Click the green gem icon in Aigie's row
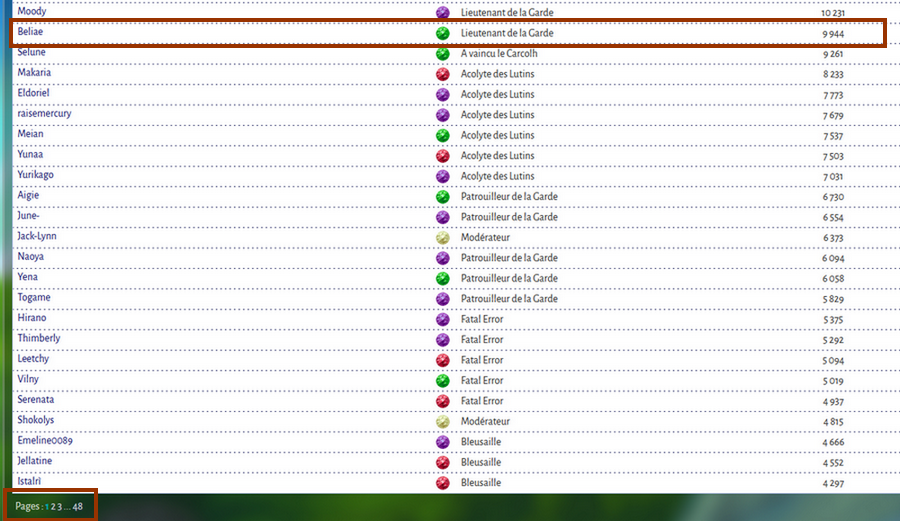The height and width of the screenshot is (521, 900). [443, 197]
